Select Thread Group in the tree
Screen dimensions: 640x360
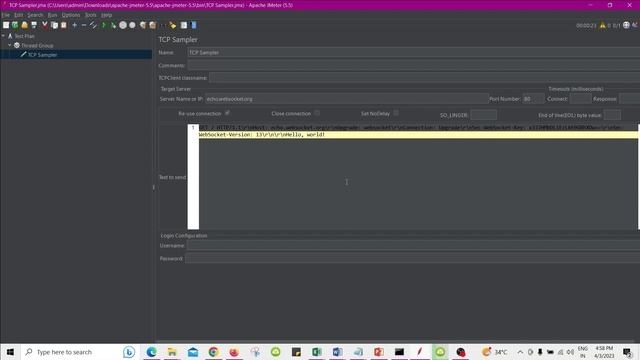[37, 45]
